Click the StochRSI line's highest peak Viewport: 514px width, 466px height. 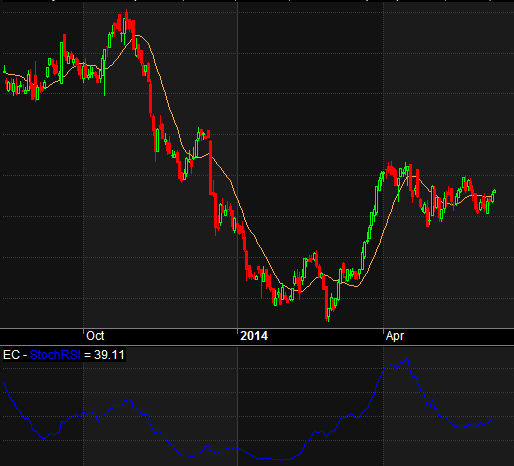[407, 358]
